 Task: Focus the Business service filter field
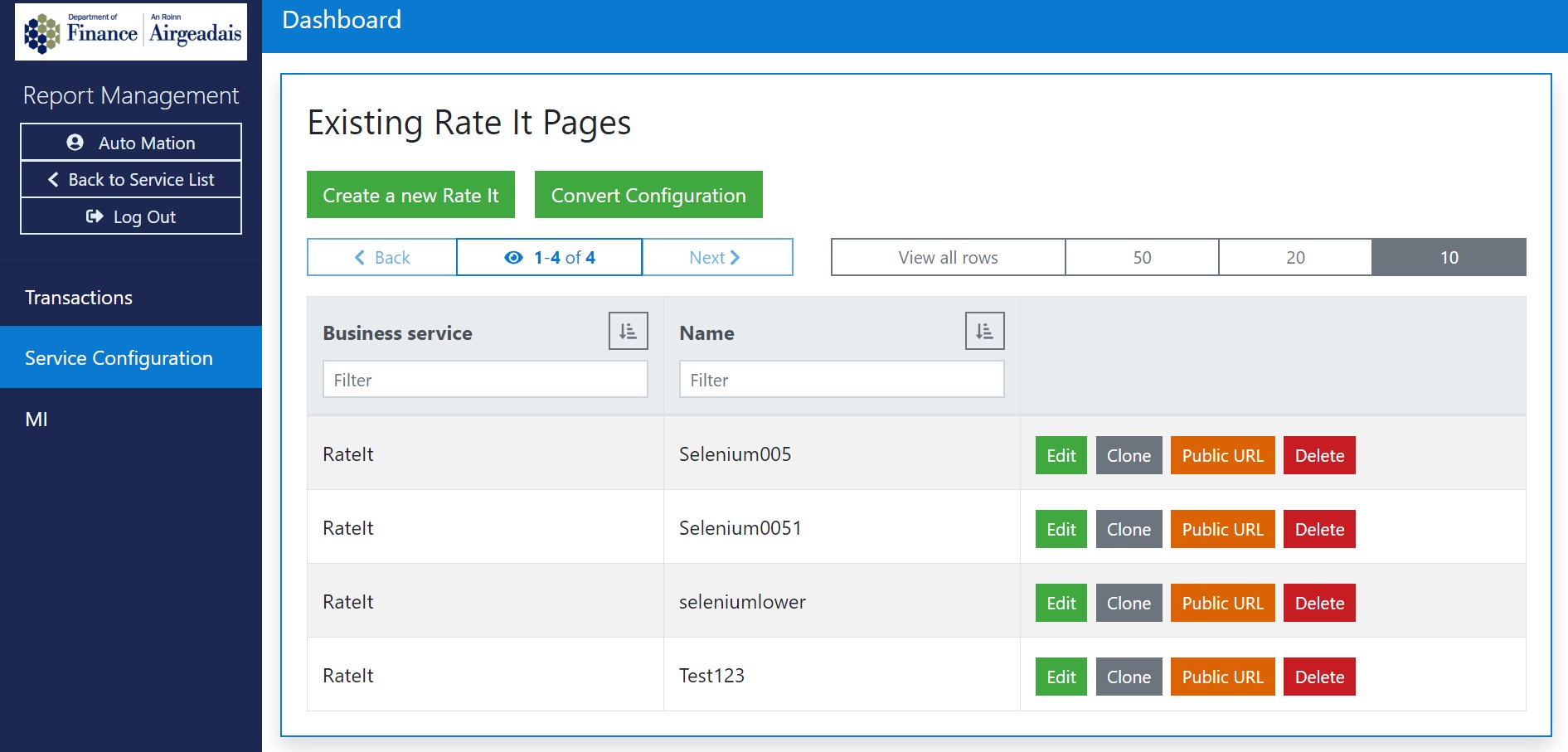click(485, 379)
